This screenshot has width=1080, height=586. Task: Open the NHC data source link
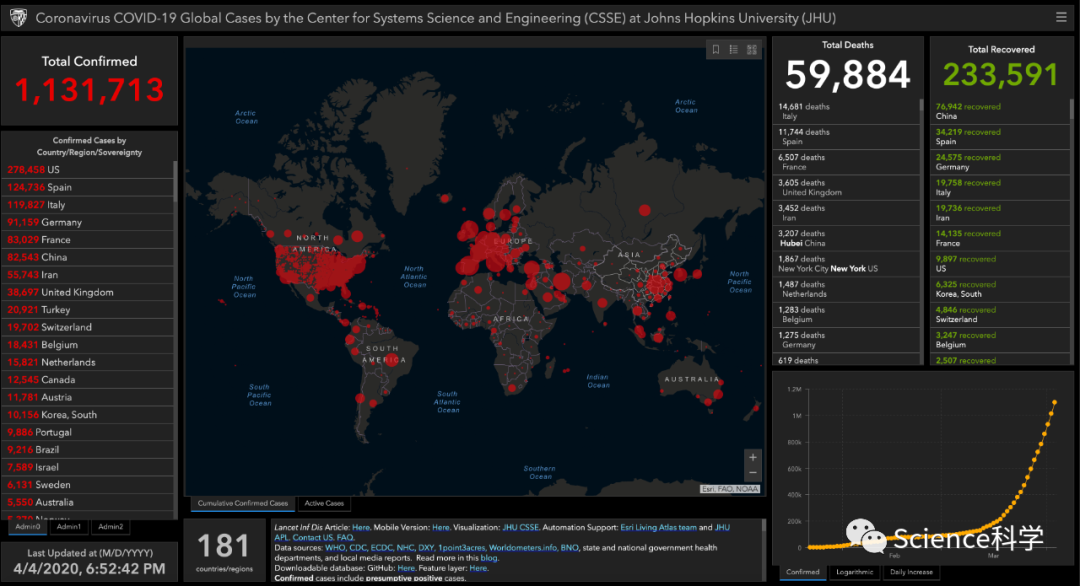pos(405,548)
